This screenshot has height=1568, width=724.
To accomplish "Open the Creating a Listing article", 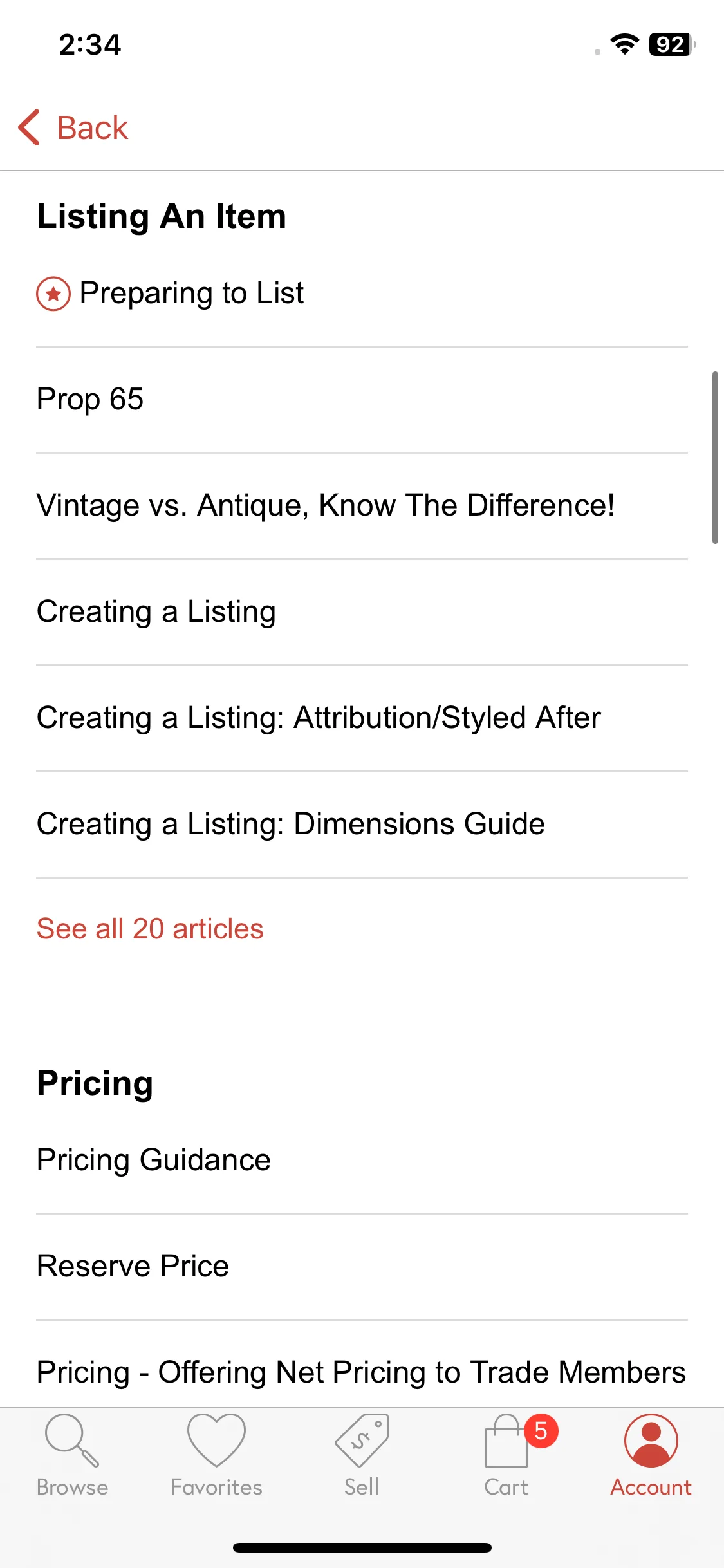I will (362, 612).
